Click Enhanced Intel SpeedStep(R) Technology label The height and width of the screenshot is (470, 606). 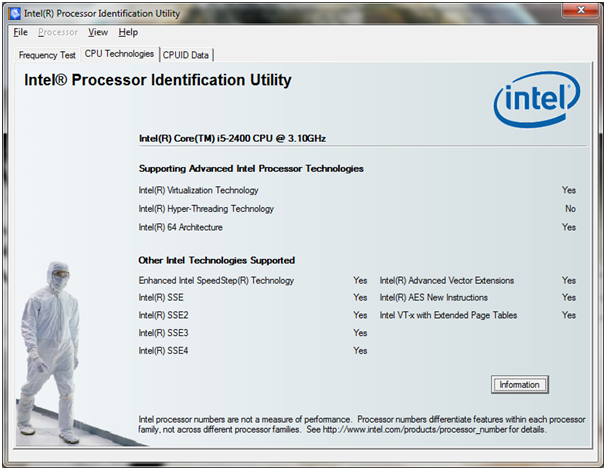(x=216, y=281)
